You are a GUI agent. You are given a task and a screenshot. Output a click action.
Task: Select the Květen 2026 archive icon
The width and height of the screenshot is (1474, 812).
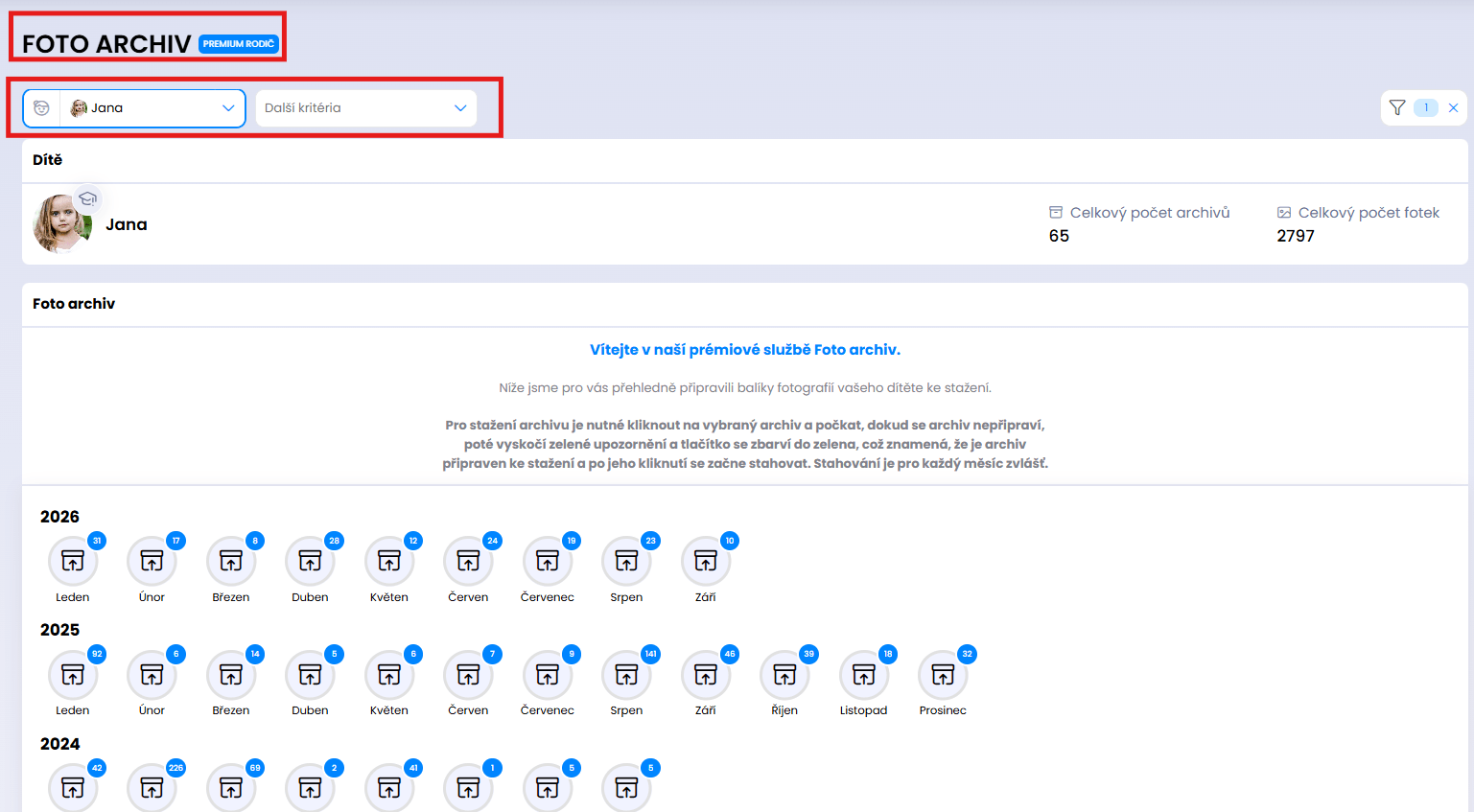point(389,562)
